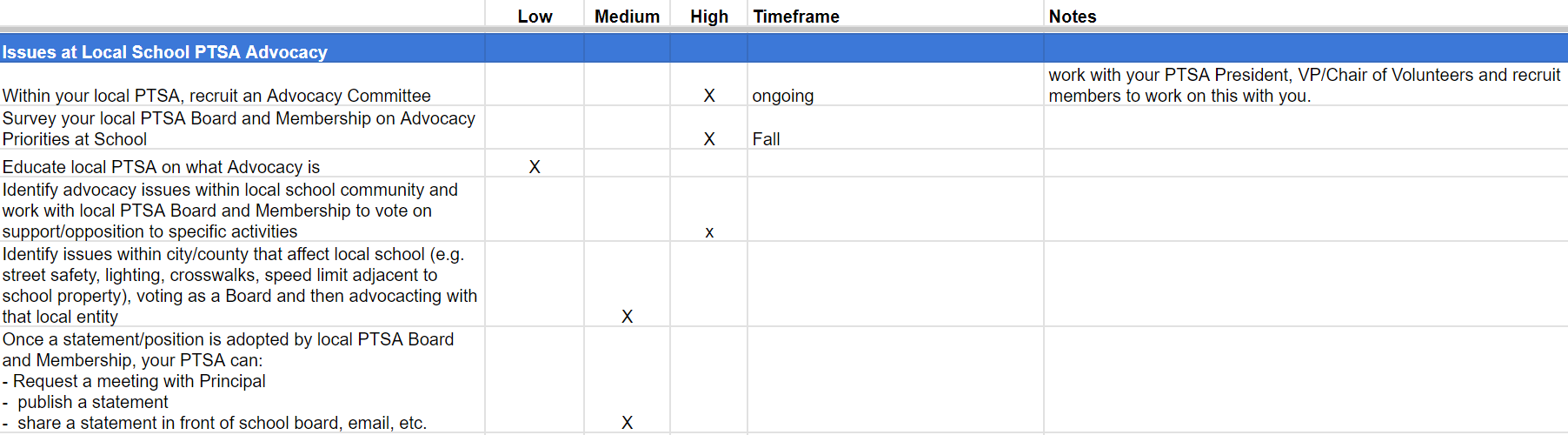The height and width of the screenshot is (435, 1568).
Task: Select the blue "Issues at Local School PTSA Advocacy" title
Action: click(x=165, y=52)
